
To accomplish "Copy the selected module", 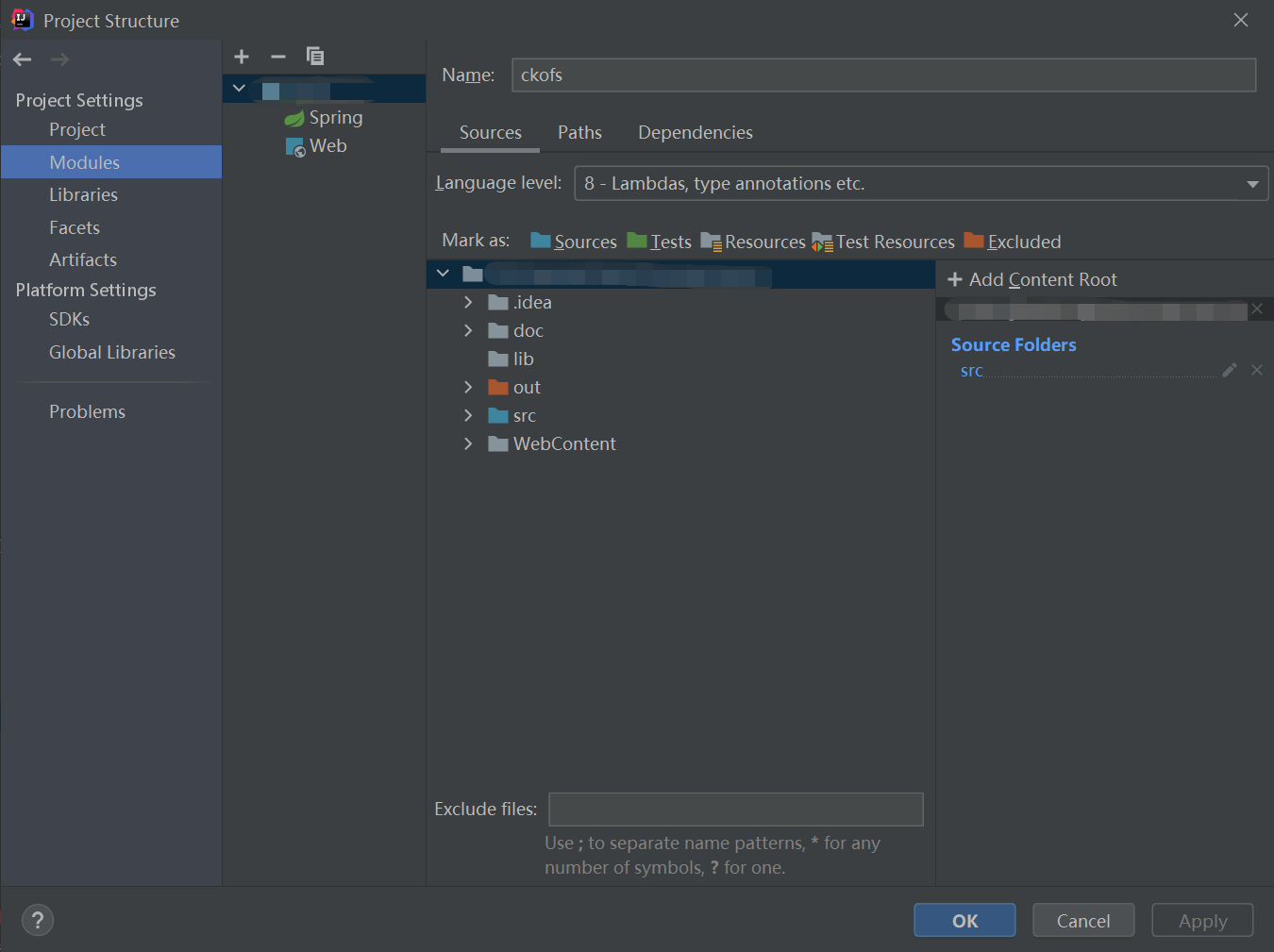I will 315,57.
